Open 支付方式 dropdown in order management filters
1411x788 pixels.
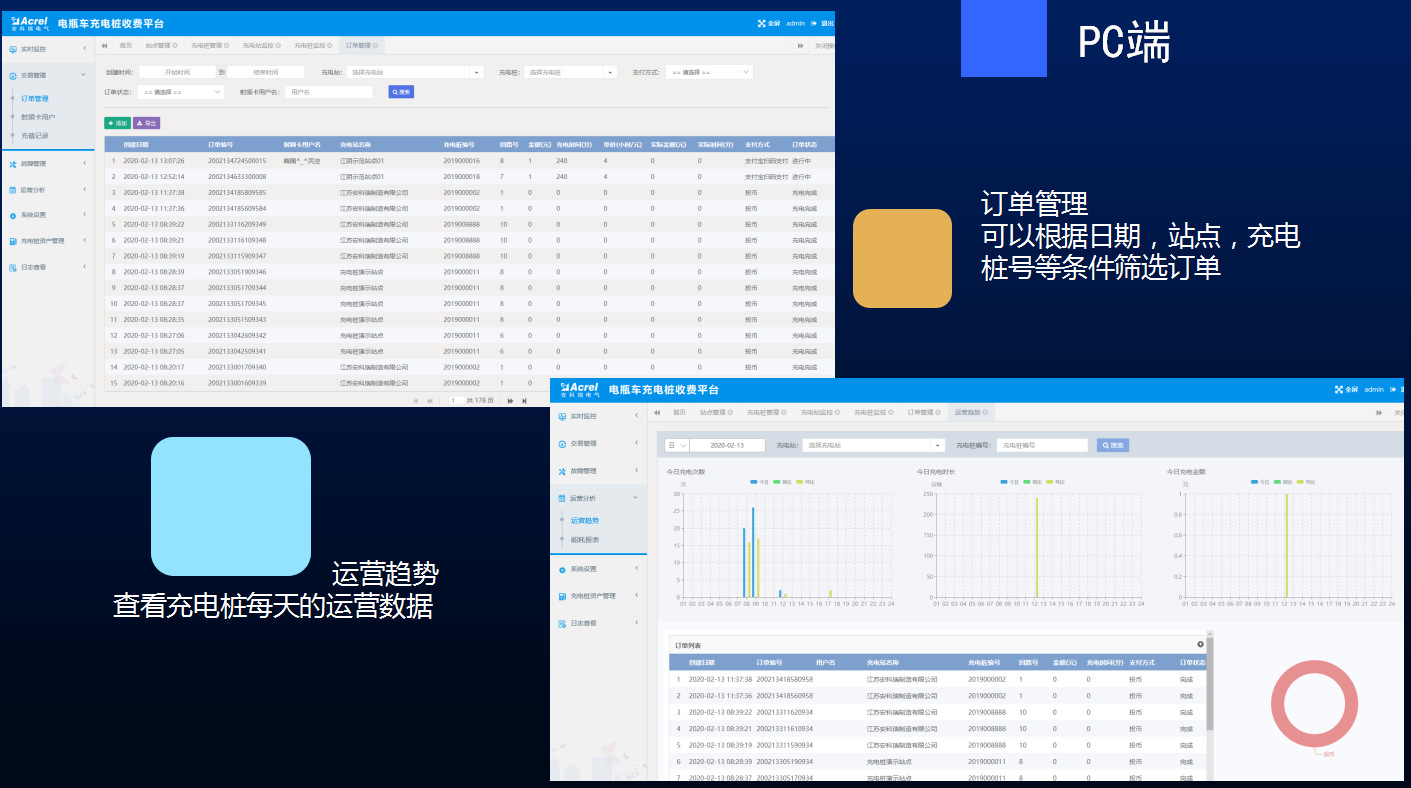point(709,72)
